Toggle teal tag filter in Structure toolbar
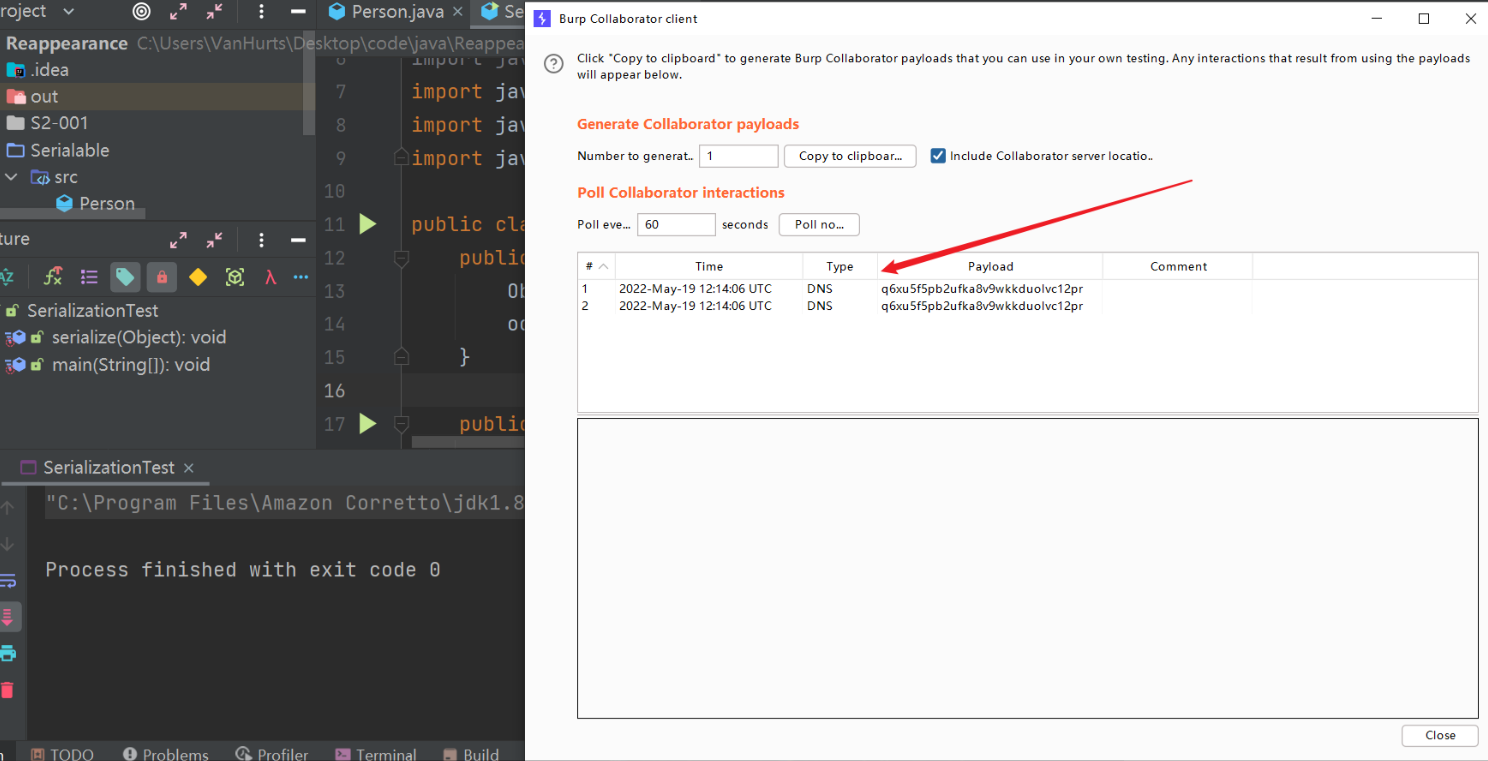 coord(125,277)
